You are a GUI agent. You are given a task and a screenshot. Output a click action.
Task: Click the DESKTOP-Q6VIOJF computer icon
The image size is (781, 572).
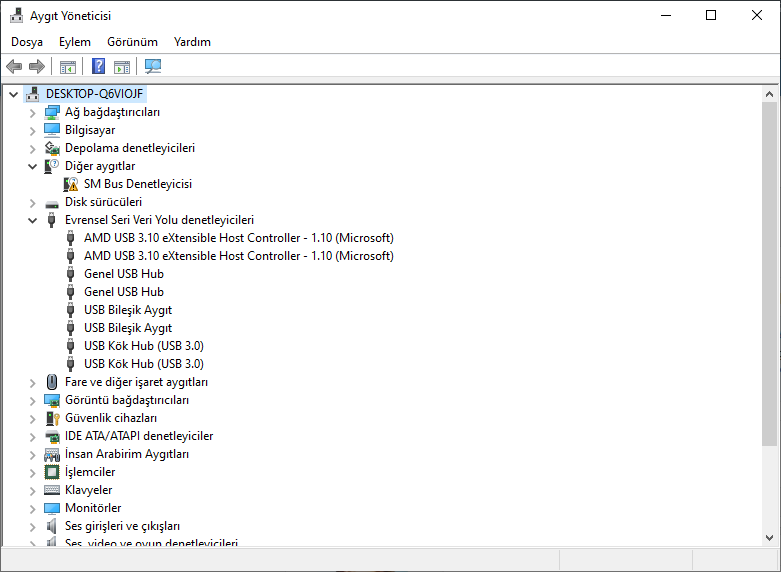point(32,94)
